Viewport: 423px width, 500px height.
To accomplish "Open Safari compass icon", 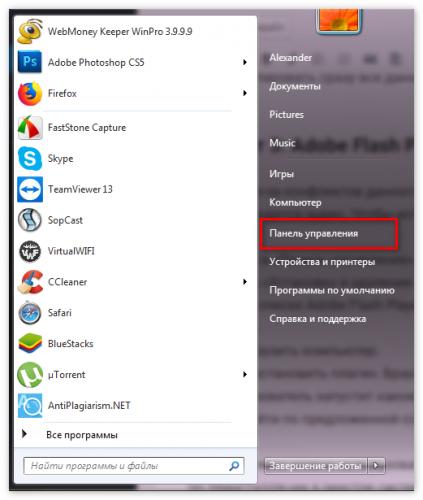I will (30, 313).
